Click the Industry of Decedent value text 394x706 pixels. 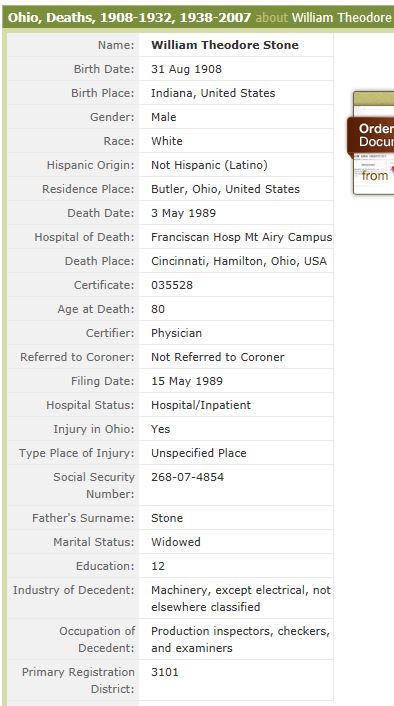[x=241, y=598]
